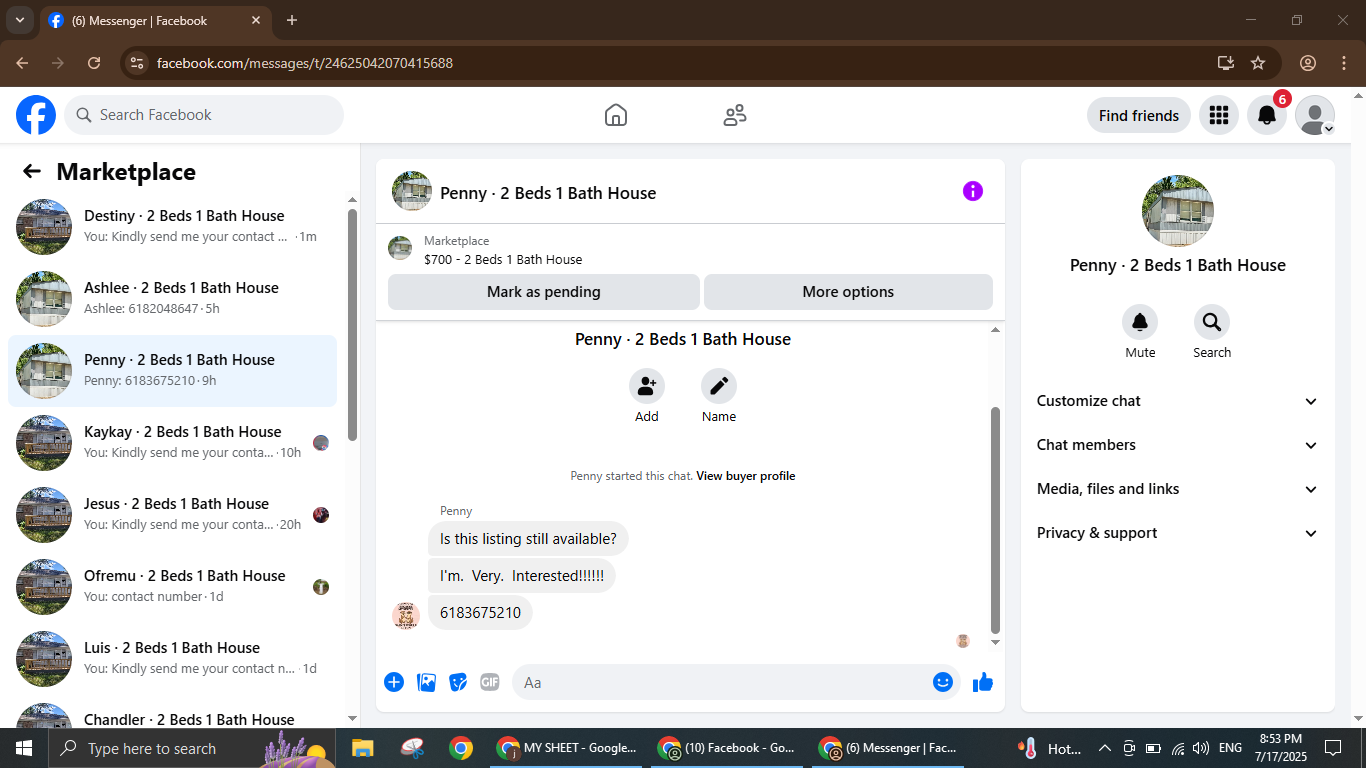The image size is (1366, 768).
Task: Click More options button
Action: point(848,292)
